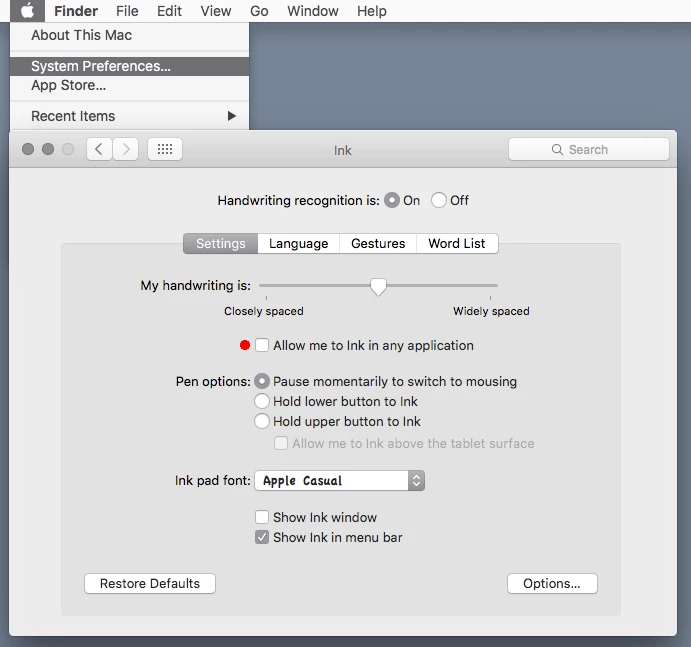Screen dimensions: 691x647
Task: Click the Widely spaced label
Action: coord(491,311)
